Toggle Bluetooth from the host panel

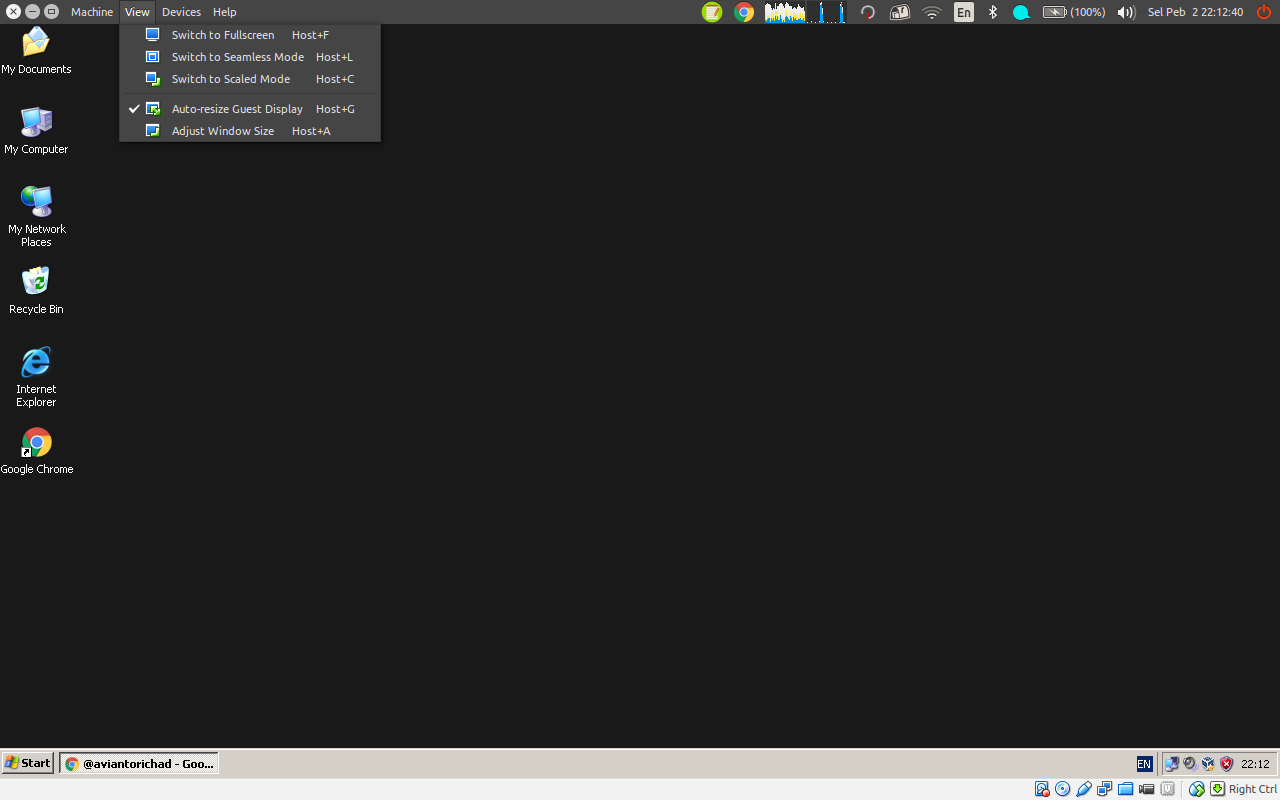point(992,12)
